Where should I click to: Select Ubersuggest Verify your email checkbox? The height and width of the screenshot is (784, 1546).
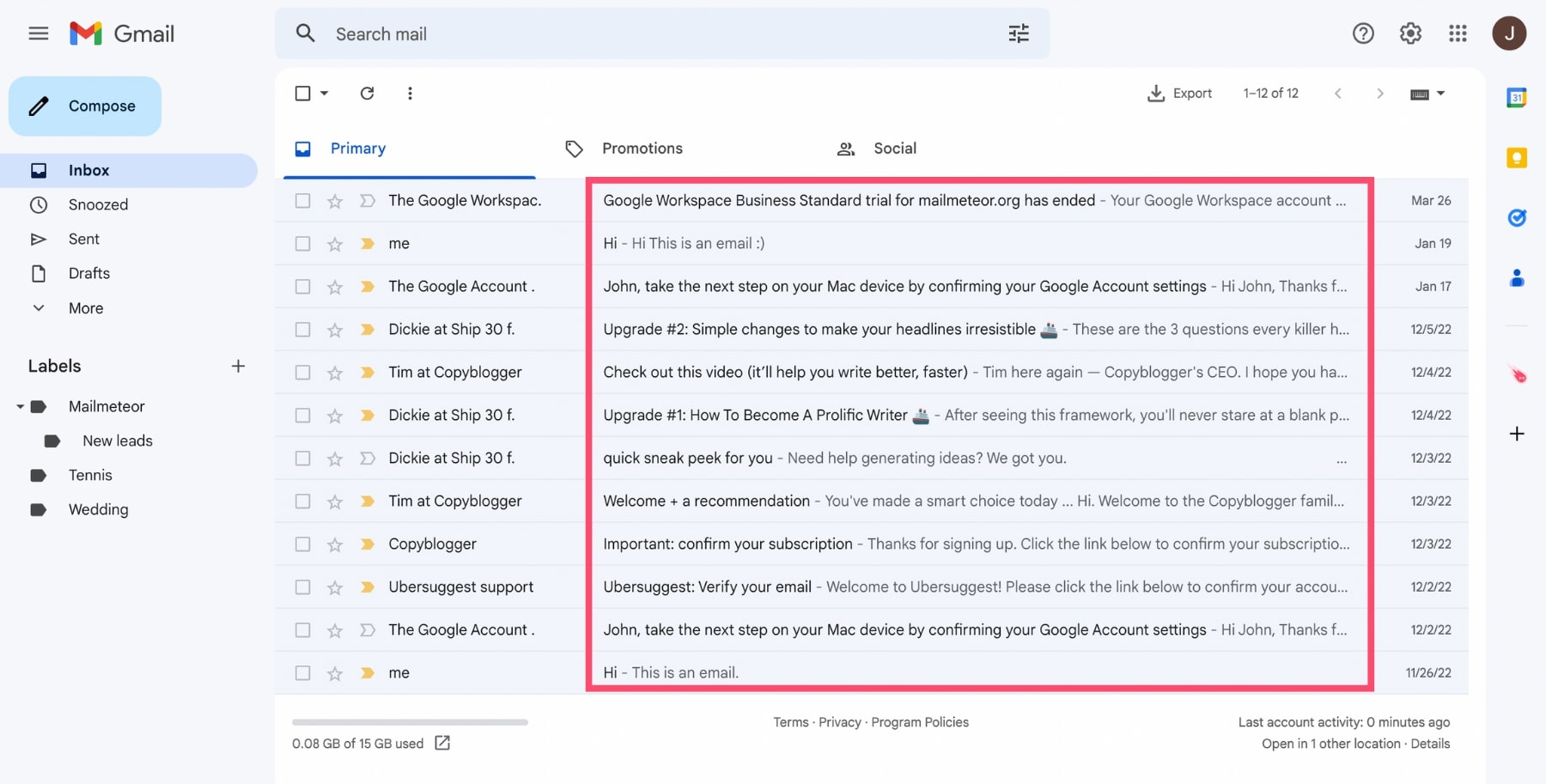point(302,587)
